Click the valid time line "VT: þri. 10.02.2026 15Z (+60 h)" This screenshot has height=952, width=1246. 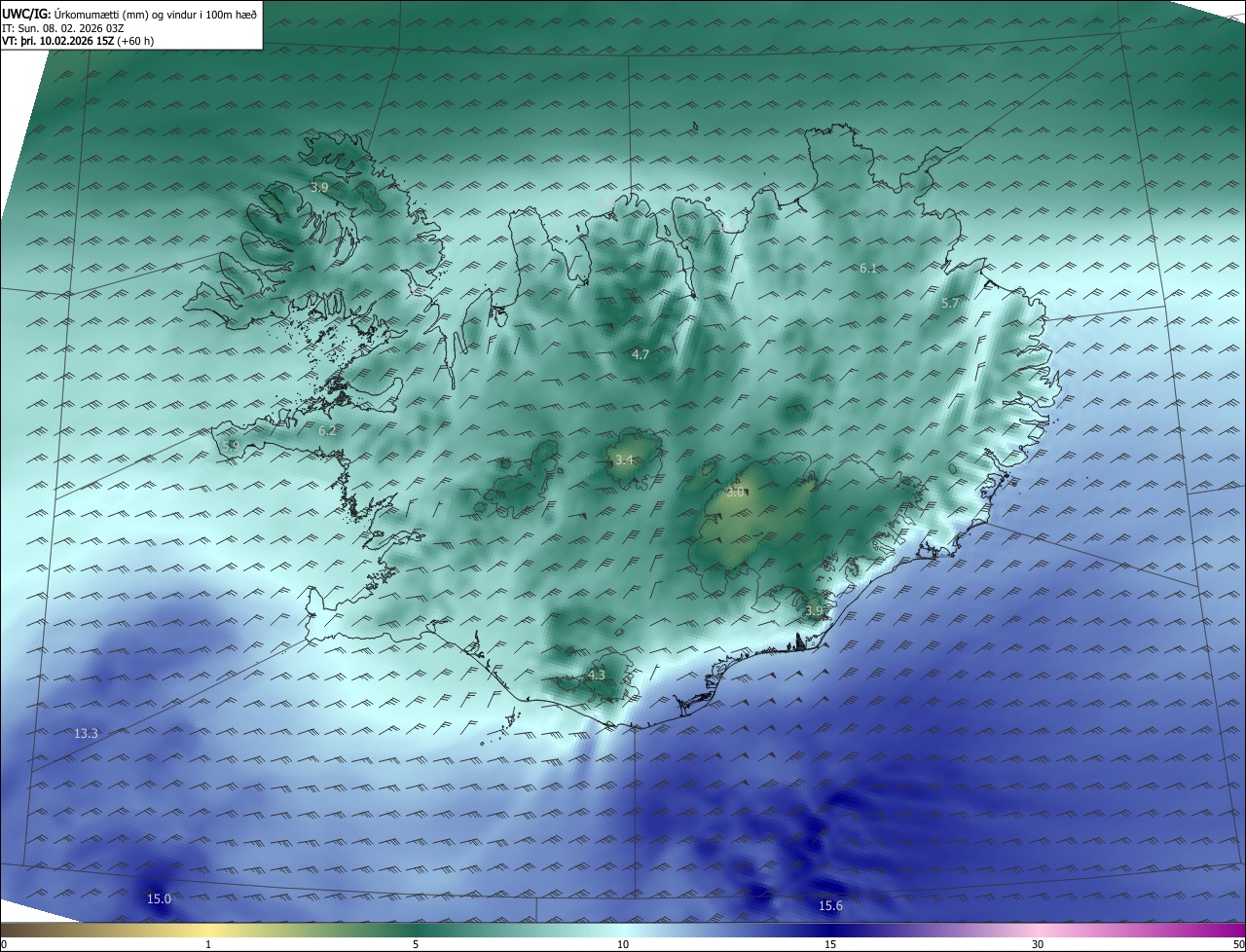click(x=78, y=41)
